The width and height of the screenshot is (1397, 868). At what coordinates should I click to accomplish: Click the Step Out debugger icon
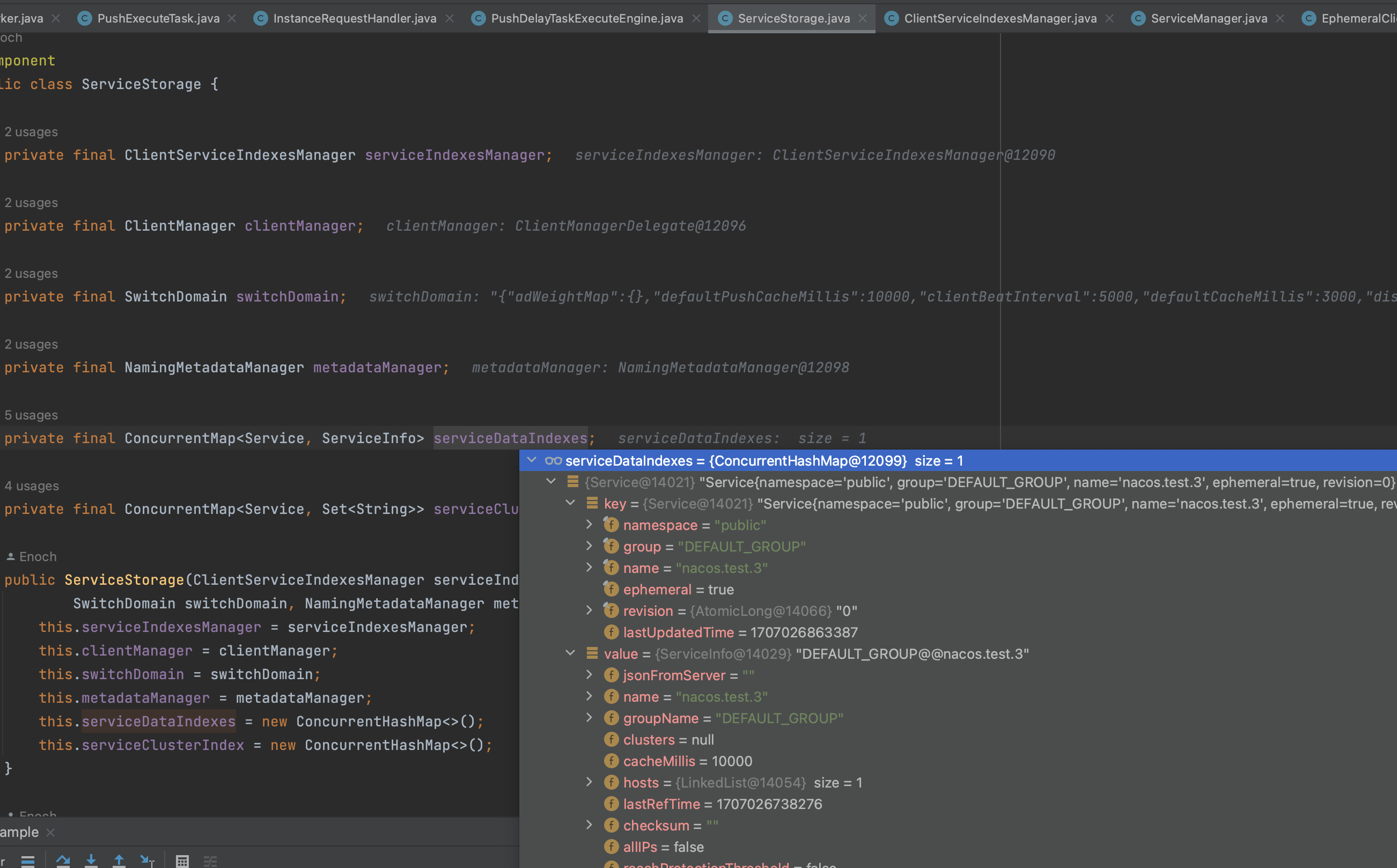pyautogui.click(x=119, y=860)
